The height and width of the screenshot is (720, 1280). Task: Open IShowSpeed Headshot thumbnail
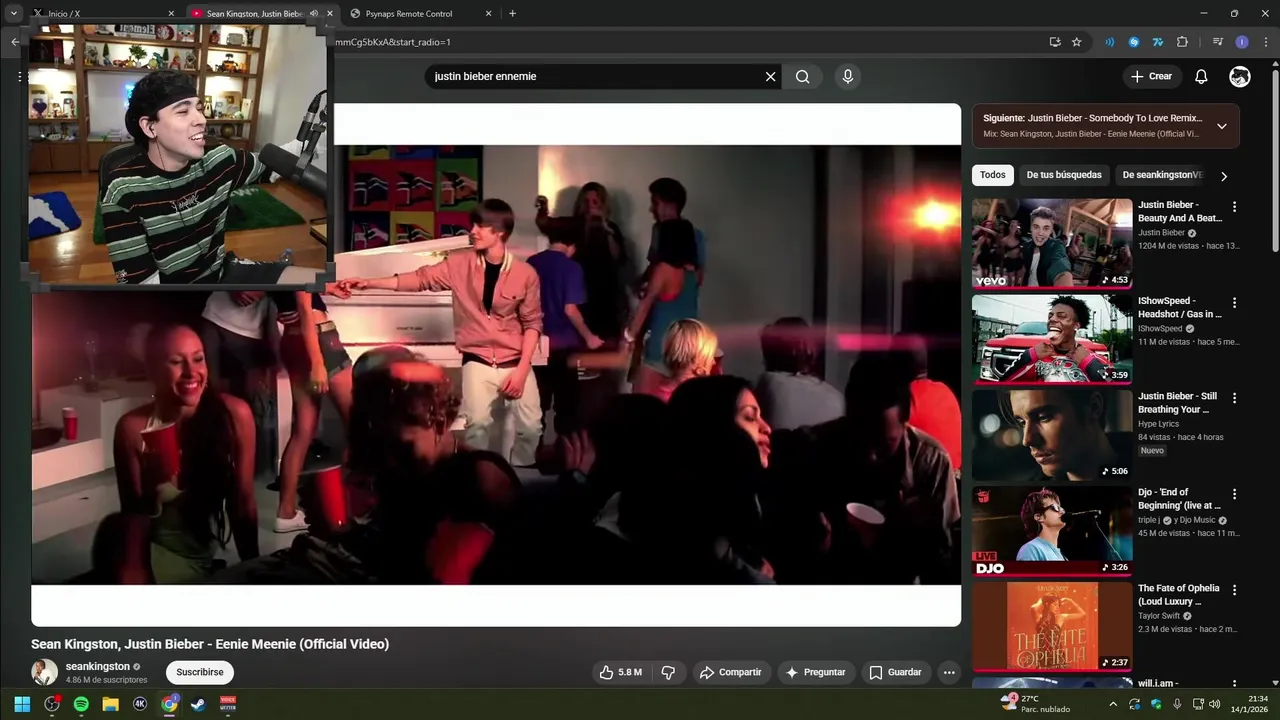(x=1052, y=339)
